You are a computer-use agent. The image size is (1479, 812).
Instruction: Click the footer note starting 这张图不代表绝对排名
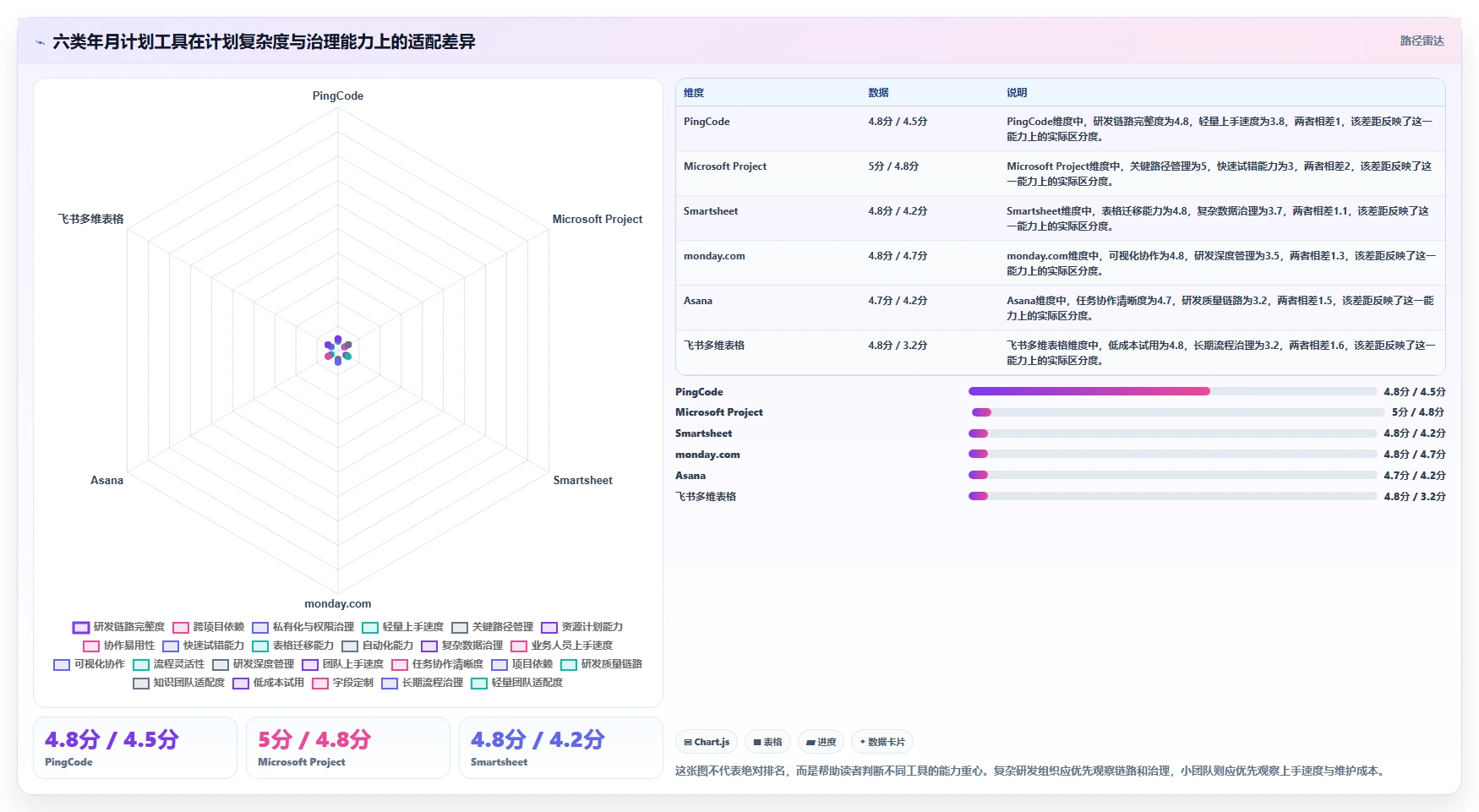(x=1032, y=771)
